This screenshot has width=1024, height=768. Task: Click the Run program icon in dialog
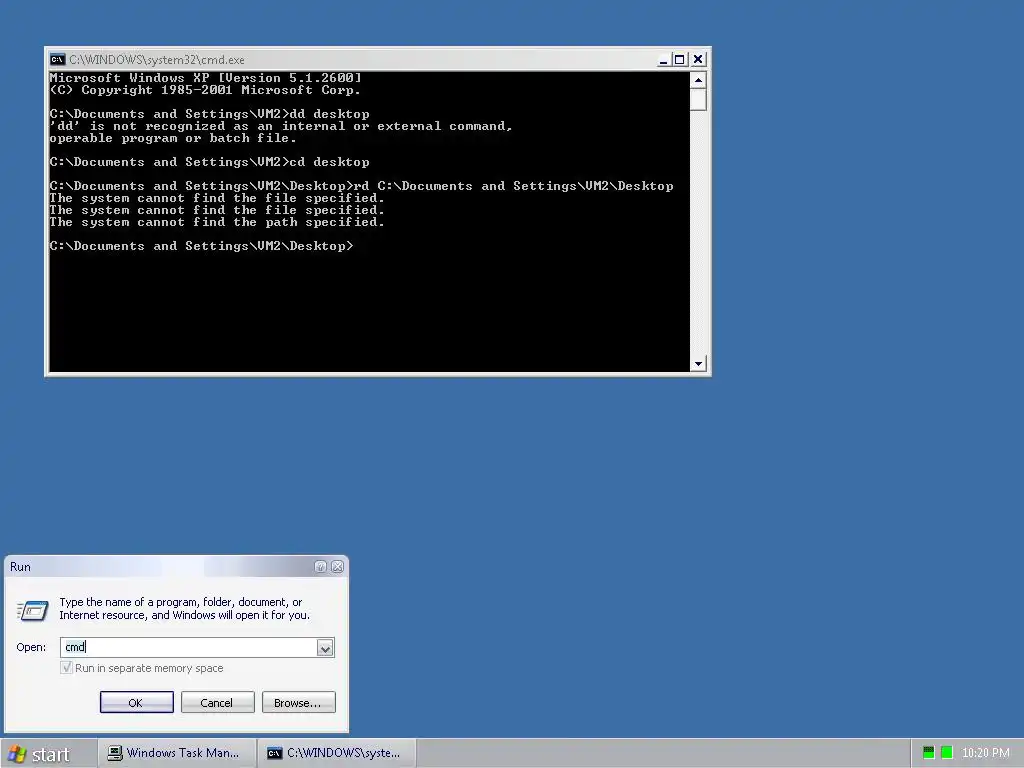[32, 611]
